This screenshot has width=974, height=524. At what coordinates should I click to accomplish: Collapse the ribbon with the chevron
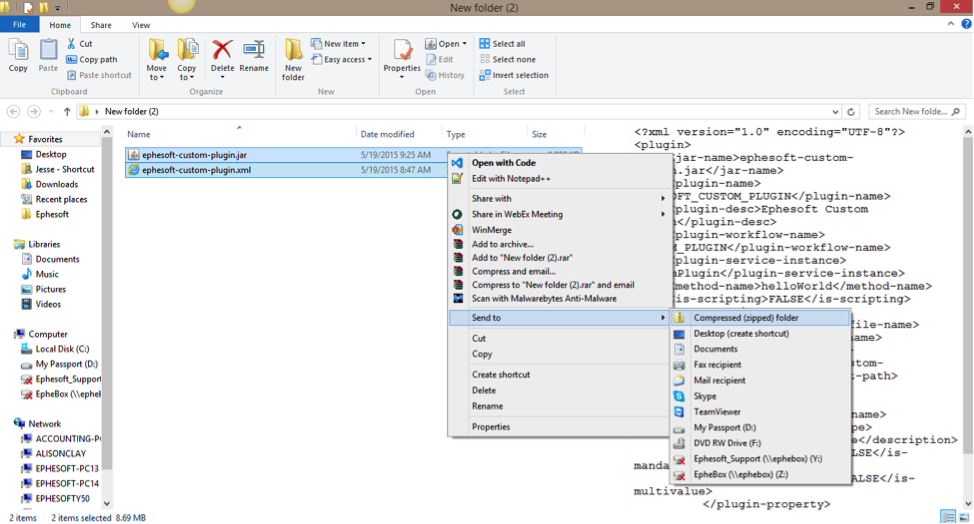point(950,24)
